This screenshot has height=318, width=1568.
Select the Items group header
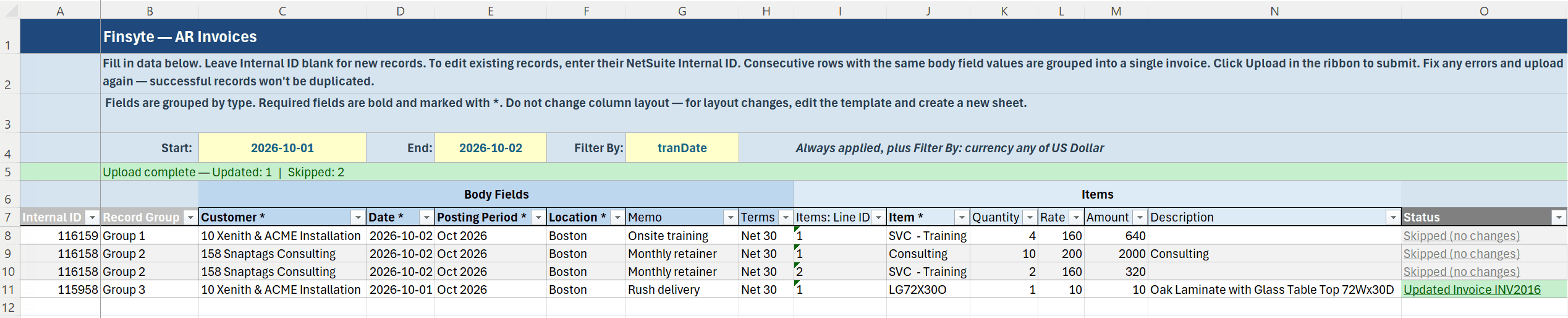coord(1097,194)
